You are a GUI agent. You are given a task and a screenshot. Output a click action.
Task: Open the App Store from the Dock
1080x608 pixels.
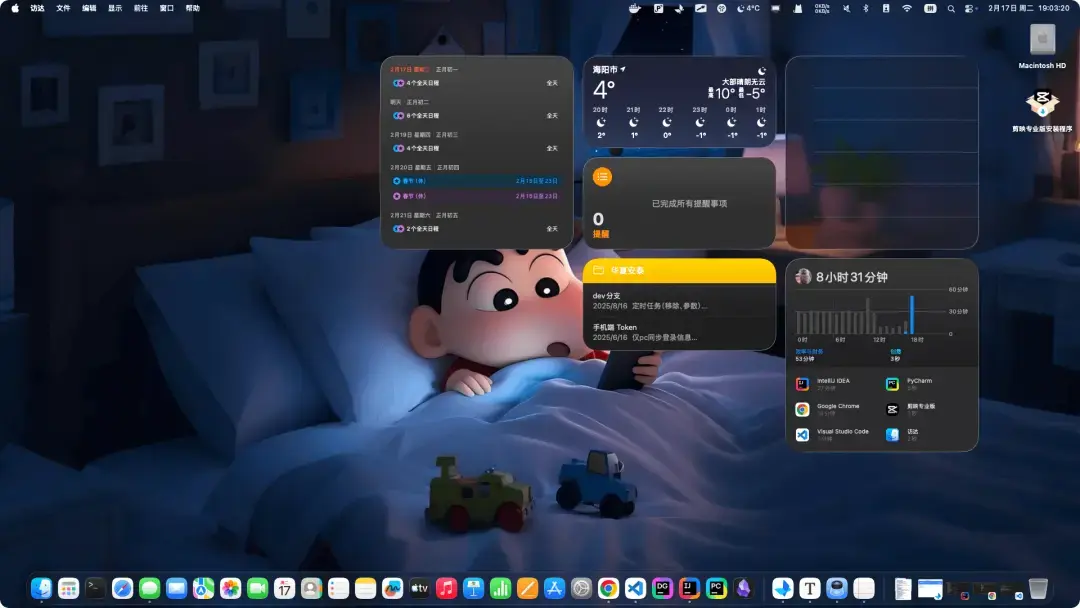(x=555, y=587)
